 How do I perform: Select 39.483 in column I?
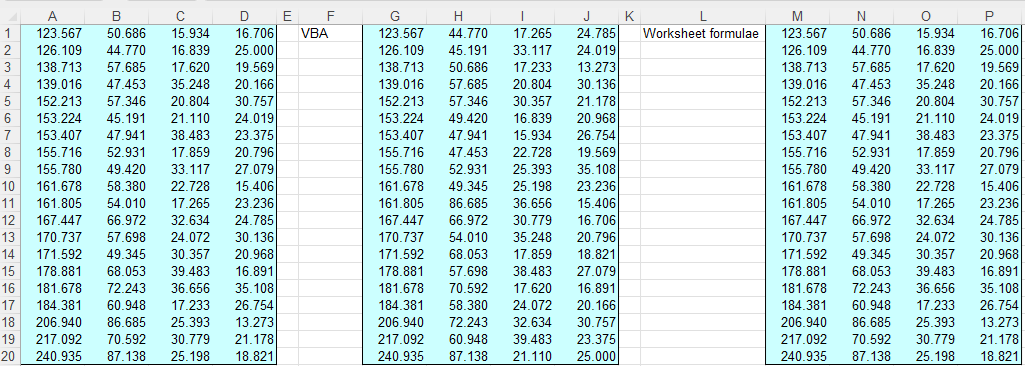522,339
